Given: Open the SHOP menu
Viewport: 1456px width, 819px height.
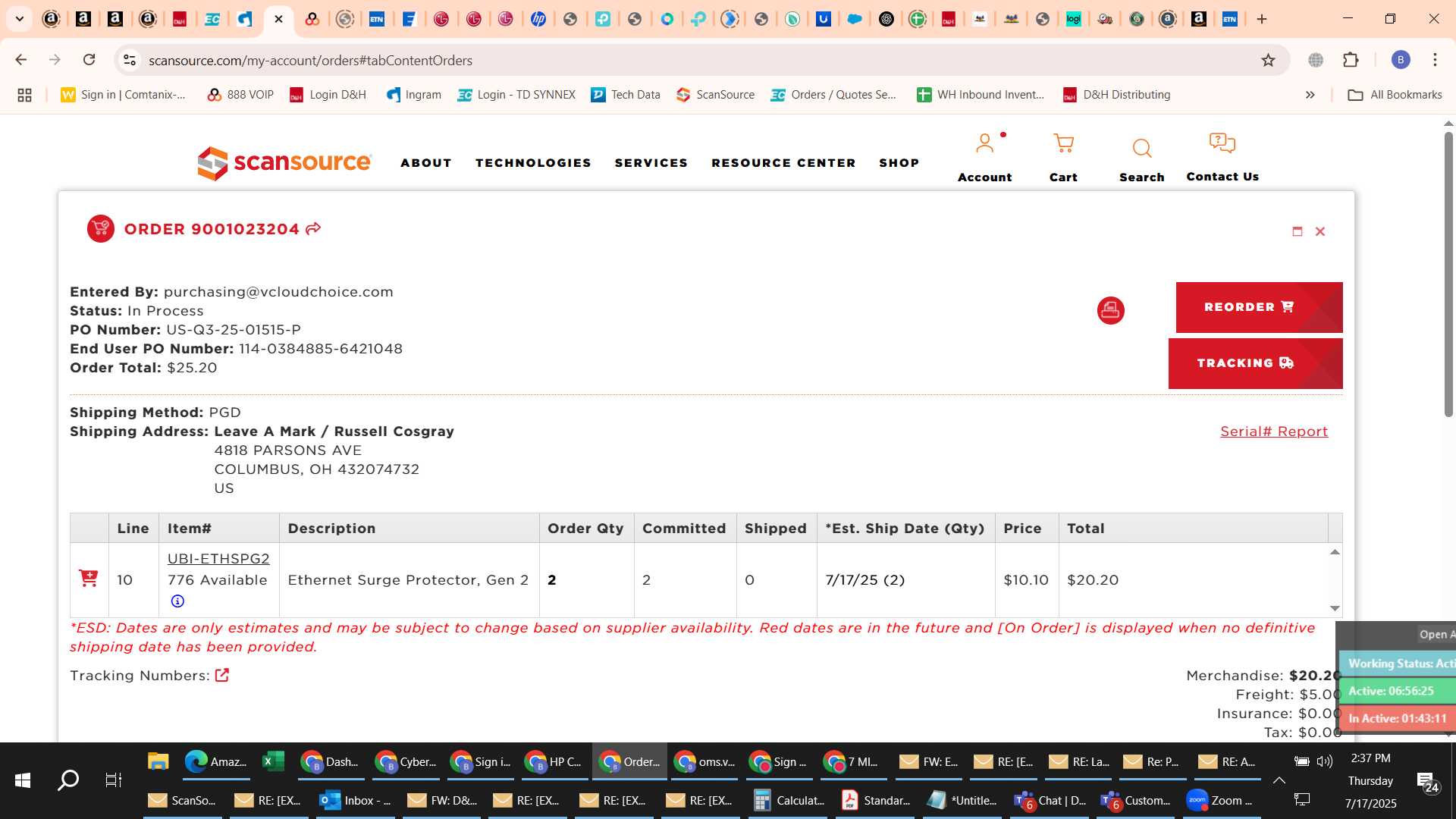Looking at the screenshot, I should 899,163.
